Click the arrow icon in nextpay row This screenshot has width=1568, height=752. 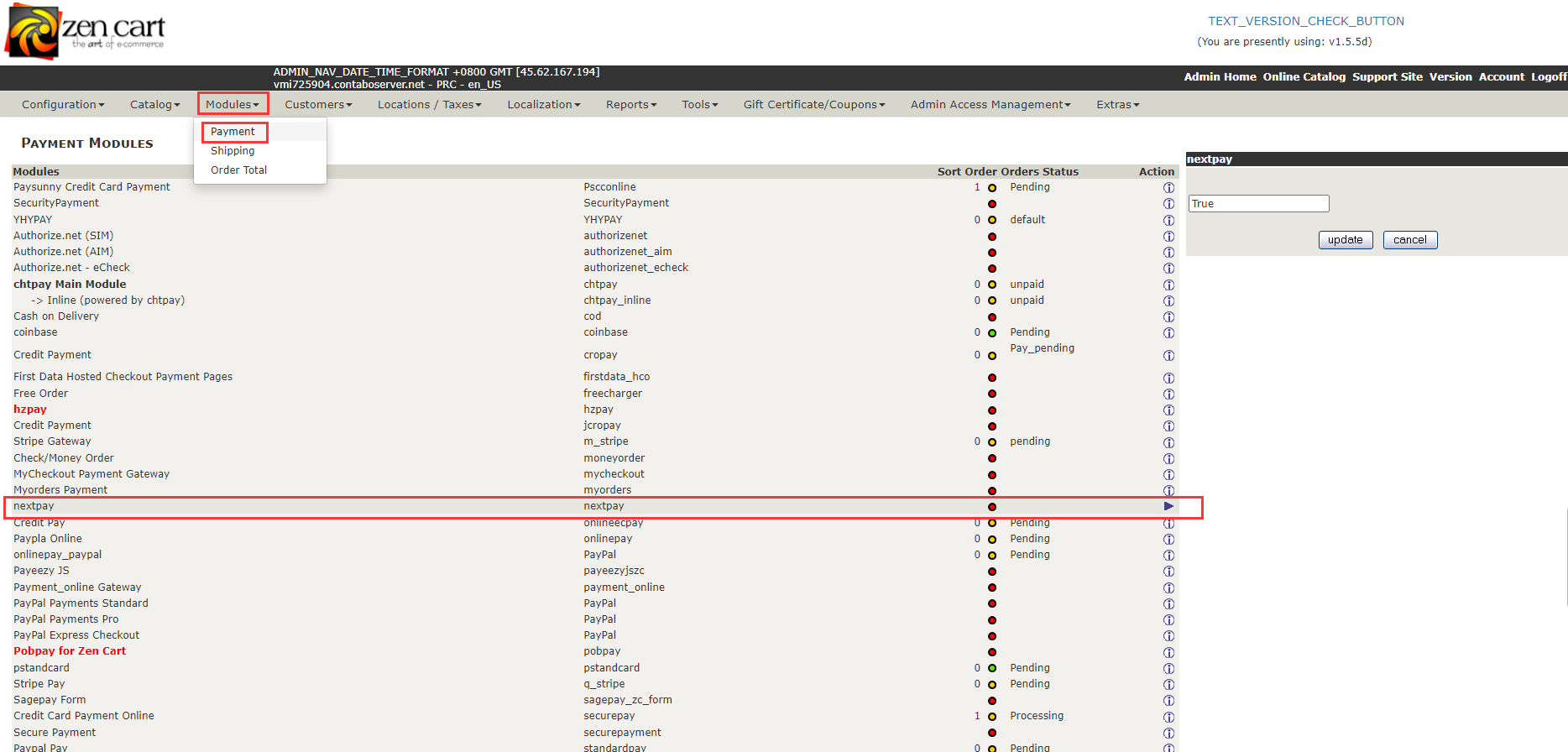tap(1168, 506)
